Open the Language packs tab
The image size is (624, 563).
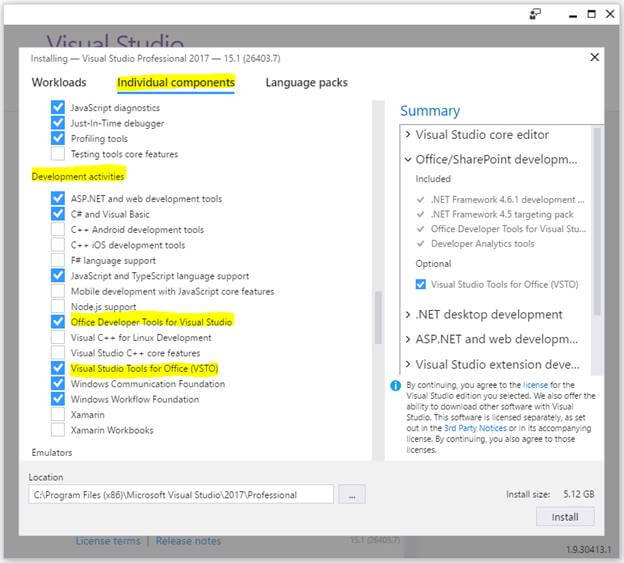[306, 83]
